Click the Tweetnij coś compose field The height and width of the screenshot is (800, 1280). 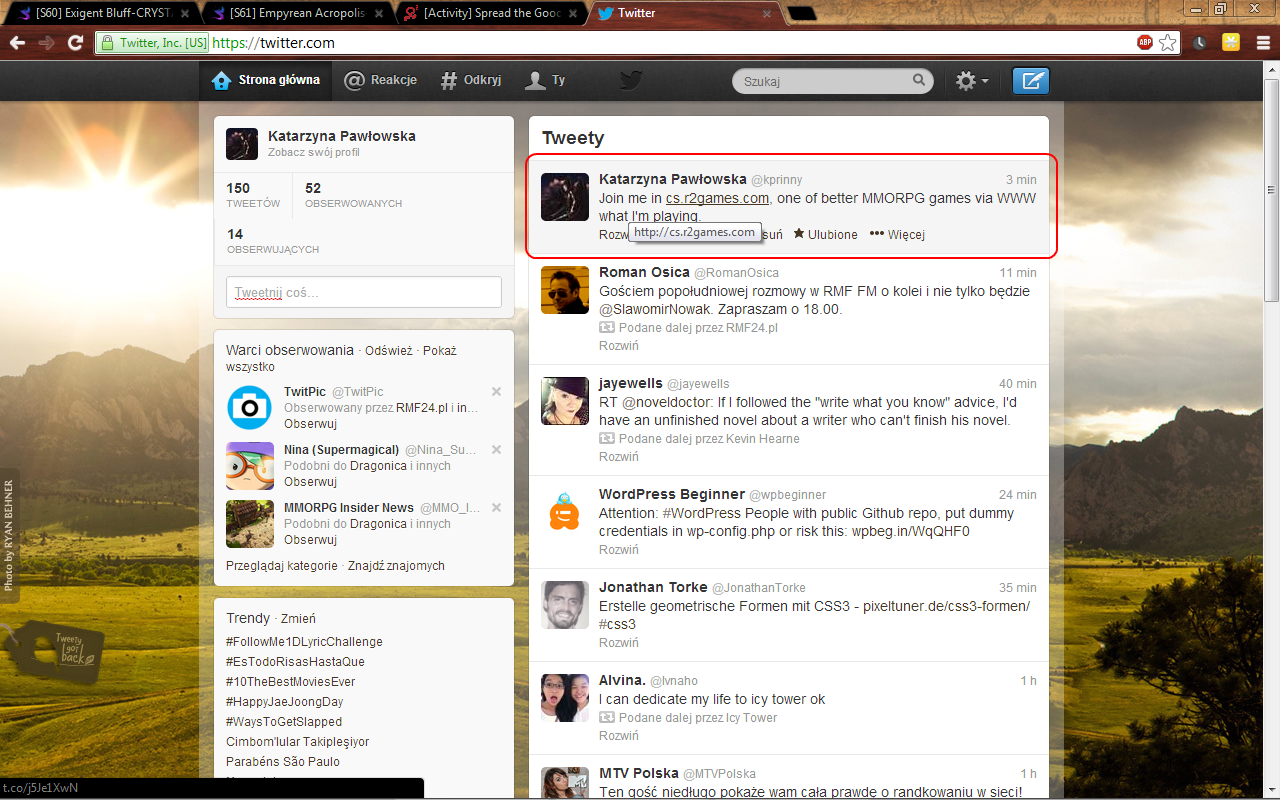tap(363, 292)
